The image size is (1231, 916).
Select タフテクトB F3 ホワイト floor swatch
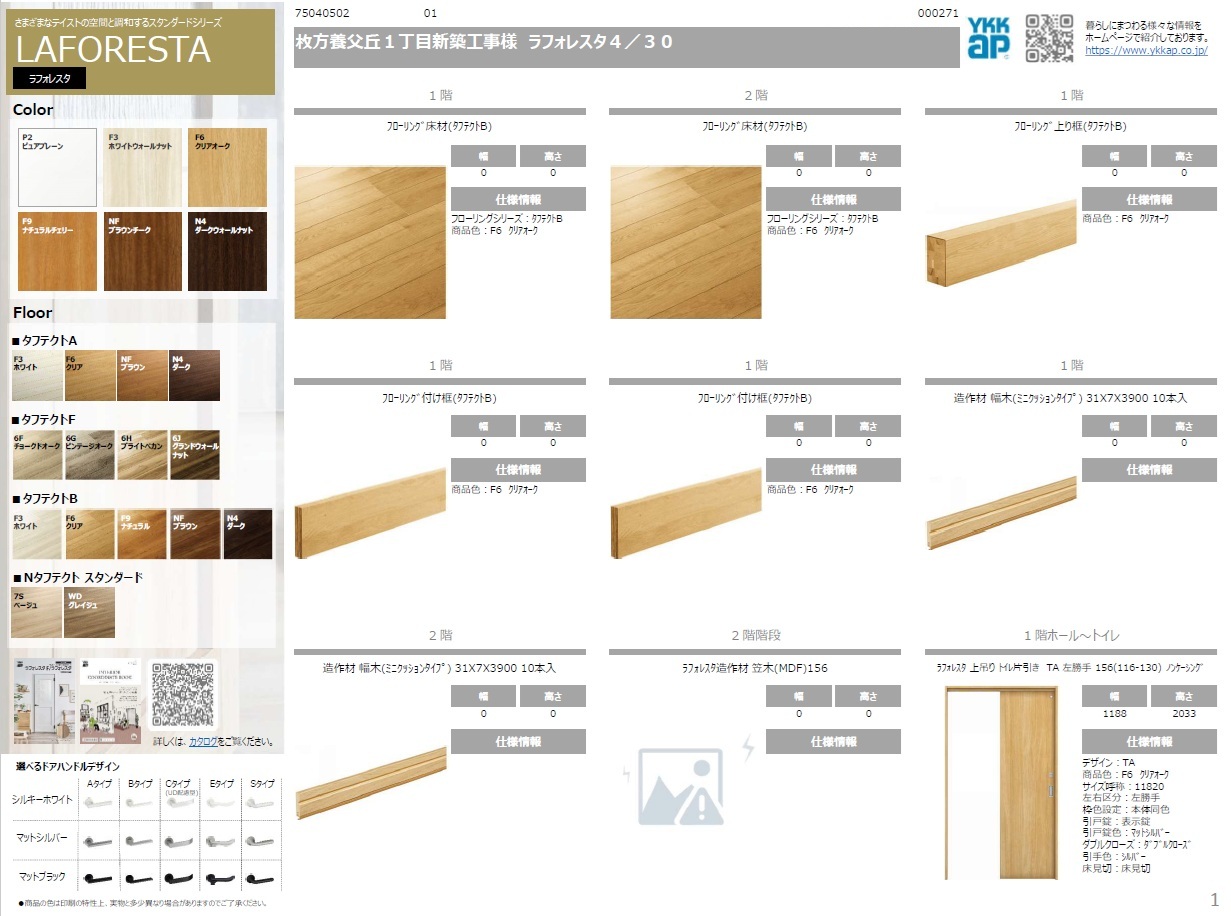point(37,534)
